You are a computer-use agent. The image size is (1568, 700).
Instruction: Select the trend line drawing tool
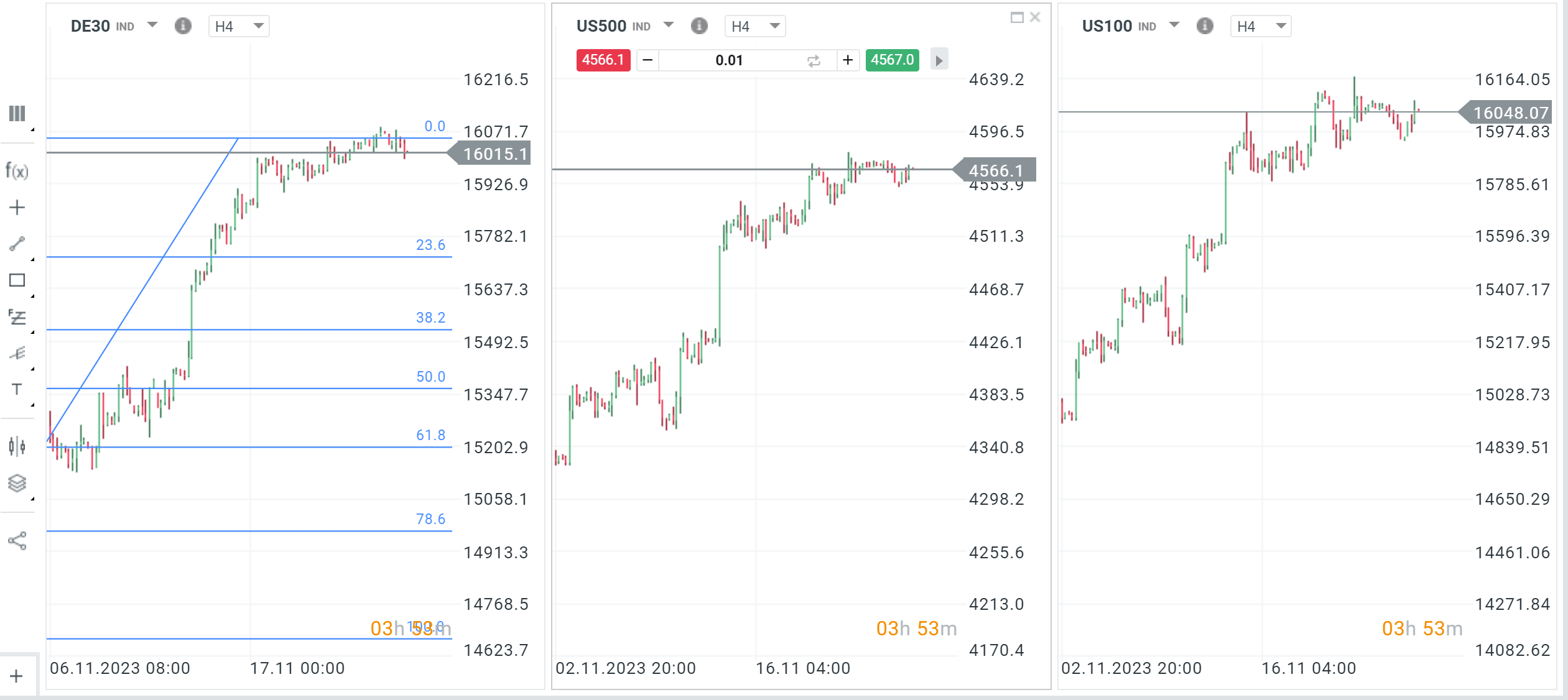[x=17, y=244]
